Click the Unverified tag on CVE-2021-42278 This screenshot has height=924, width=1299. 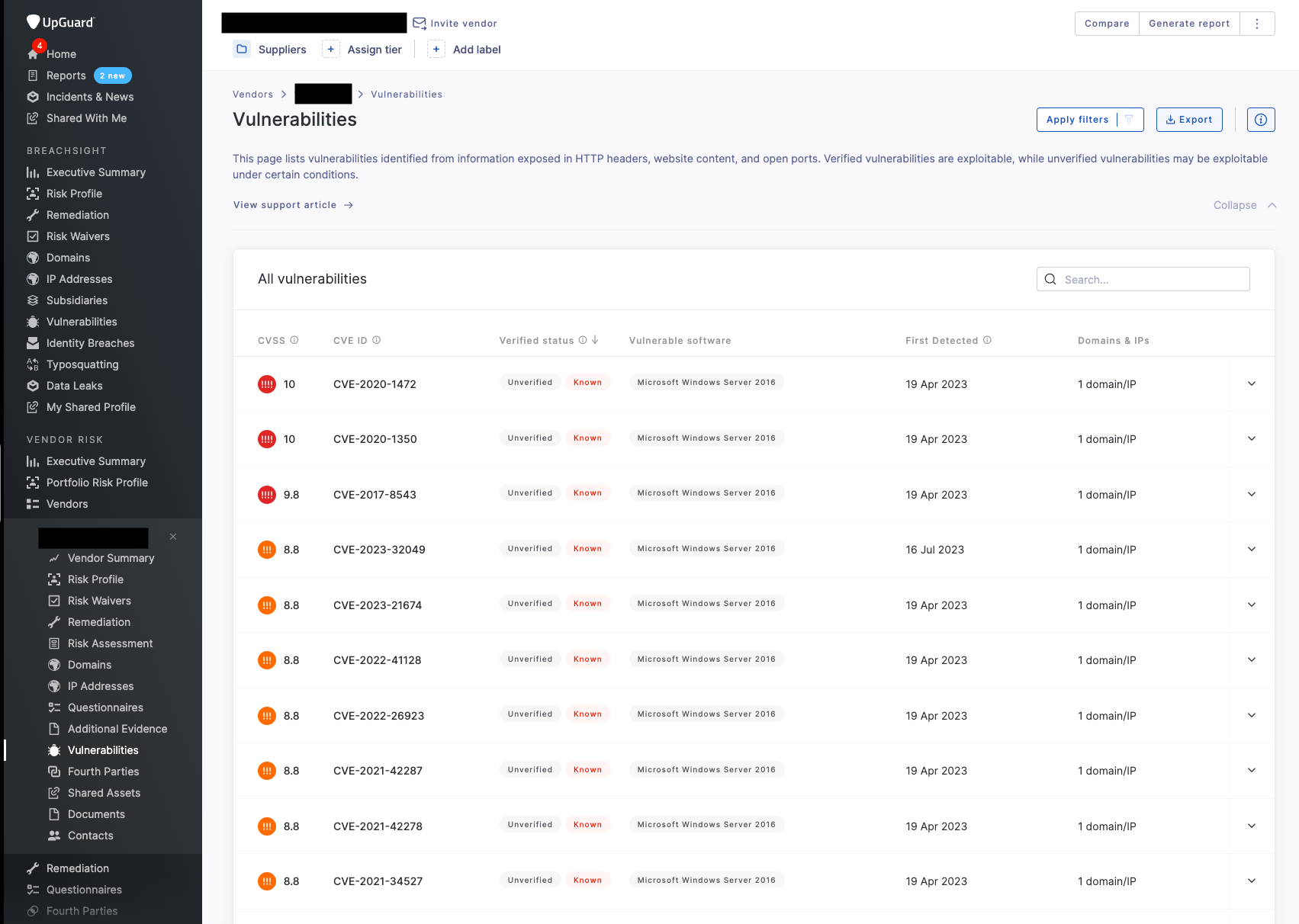(x=530, y=824)
